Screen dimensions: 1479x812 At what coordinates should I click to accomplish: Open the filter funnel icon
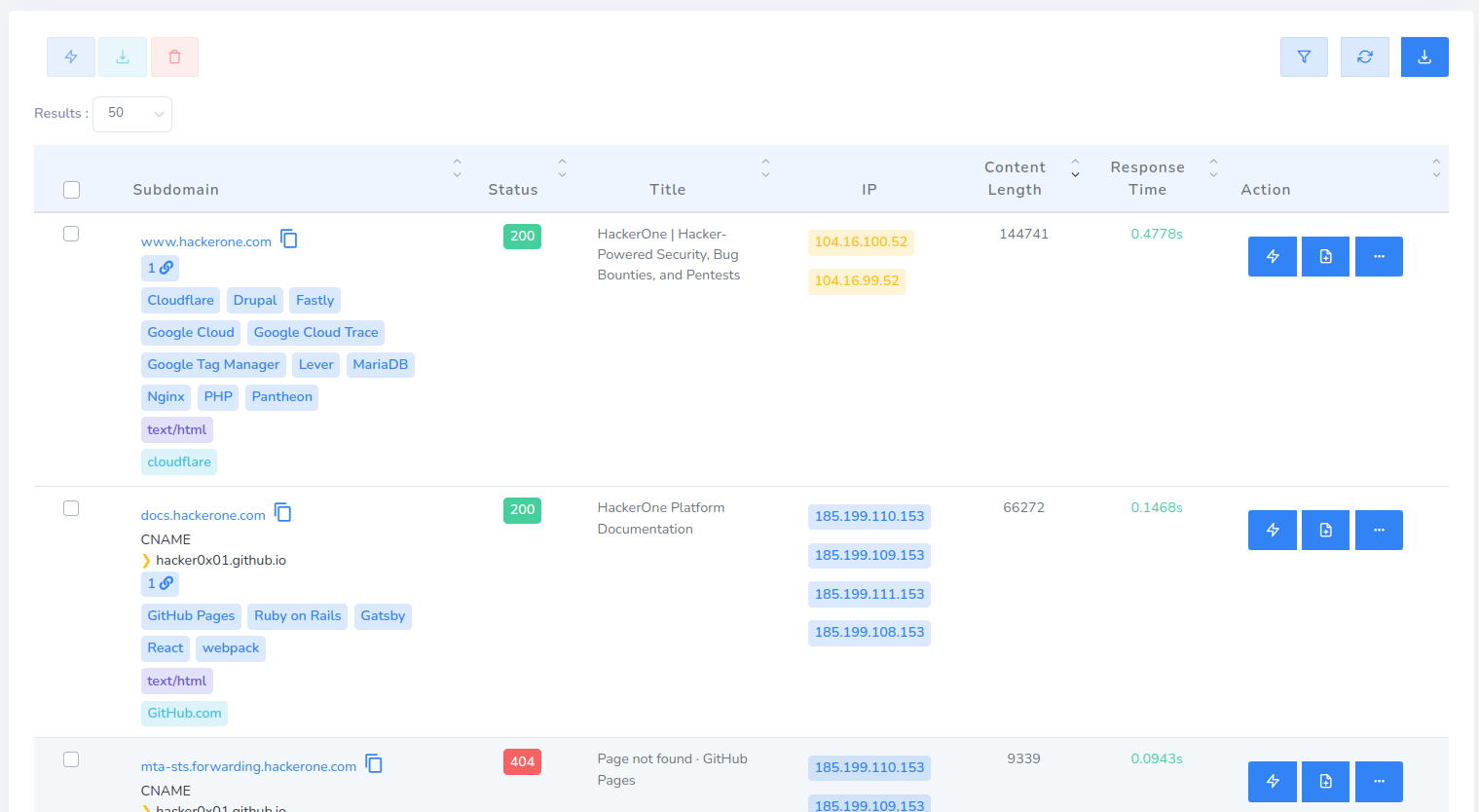(x=1304, y=57)
